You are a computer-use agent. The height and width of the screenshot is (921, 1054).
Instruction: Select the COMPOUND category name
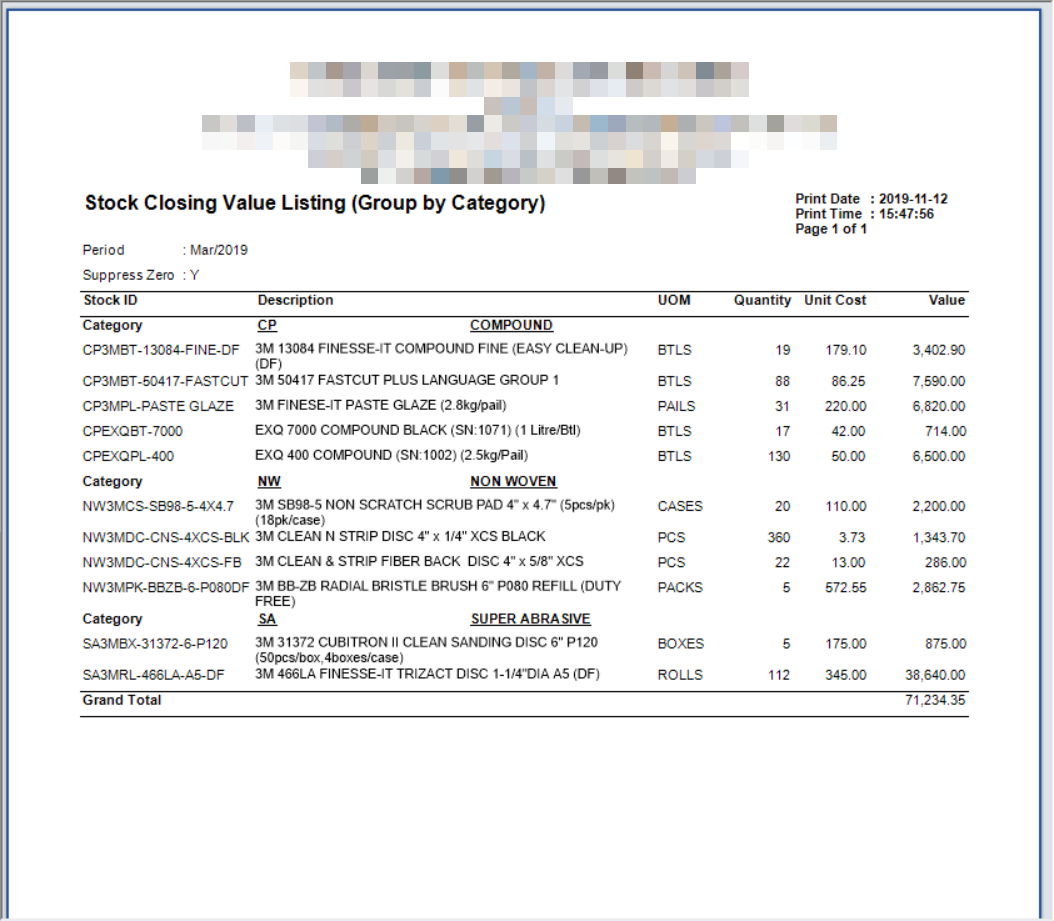[511, 325]
